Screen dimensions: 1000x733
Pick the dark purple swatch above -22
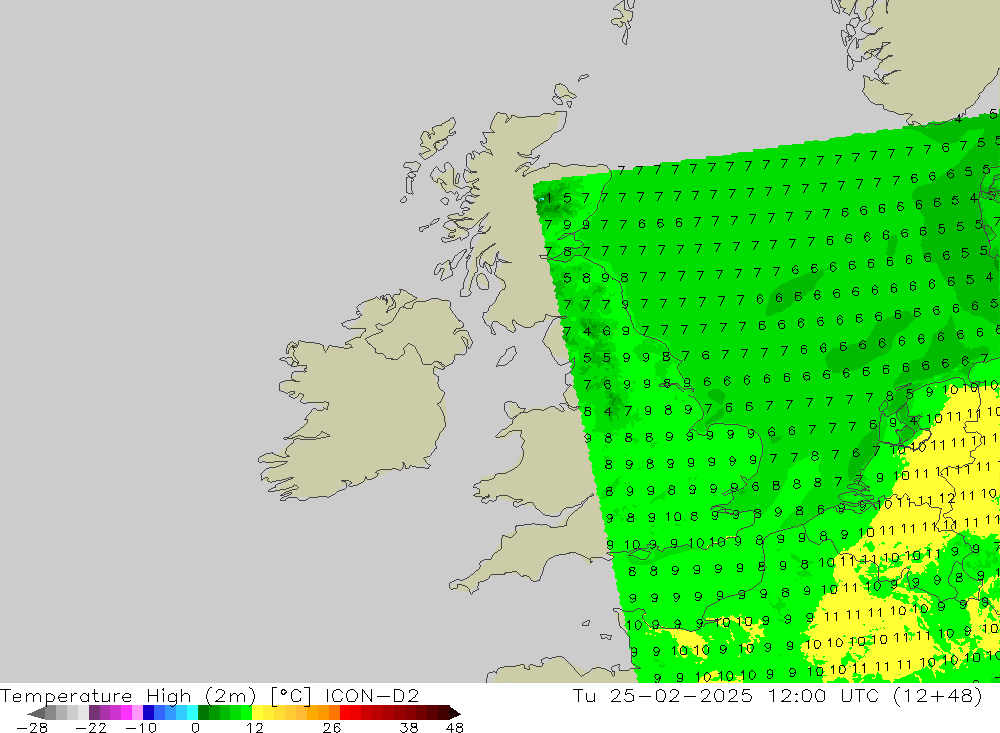(94, 713)
